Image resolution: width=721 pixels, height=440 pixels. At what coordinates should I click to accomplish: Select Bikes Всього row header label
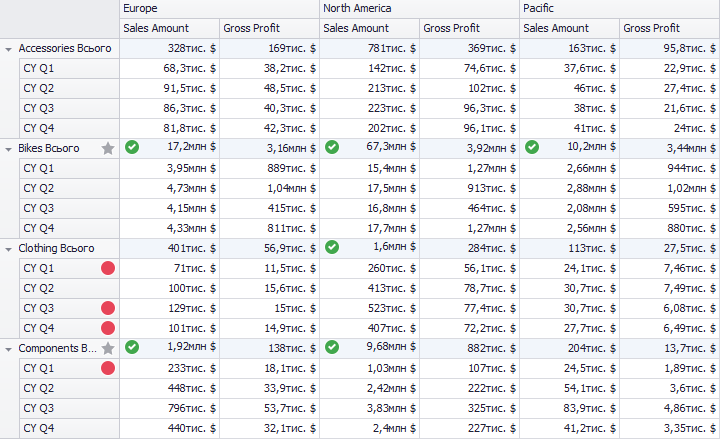pos(49,149)
